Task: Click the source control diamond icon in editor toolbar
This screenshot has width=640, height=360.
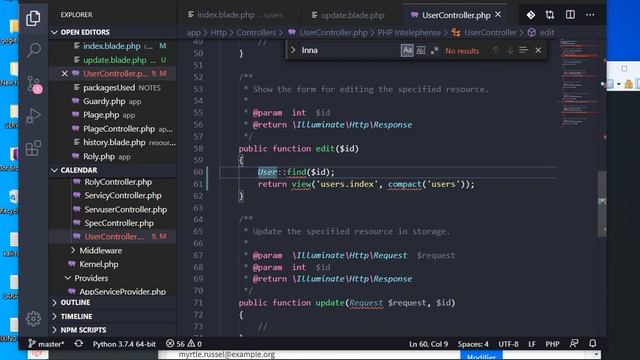Action: pyautogui.click(x=530, y=15)
